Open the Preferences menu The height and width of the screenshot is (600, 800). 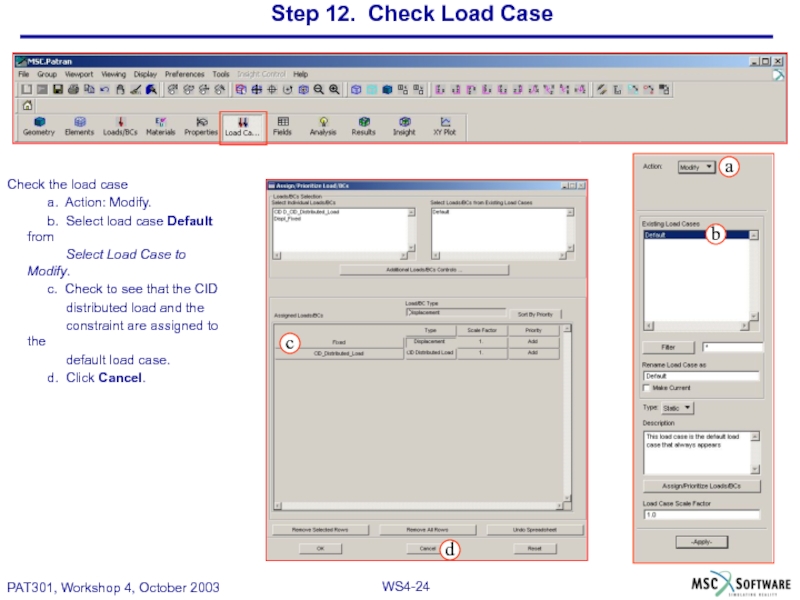tap(185, 74)
